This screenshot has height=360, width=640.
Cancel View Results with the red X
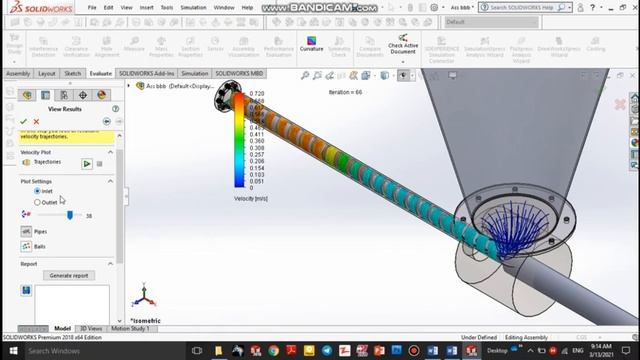36,121
